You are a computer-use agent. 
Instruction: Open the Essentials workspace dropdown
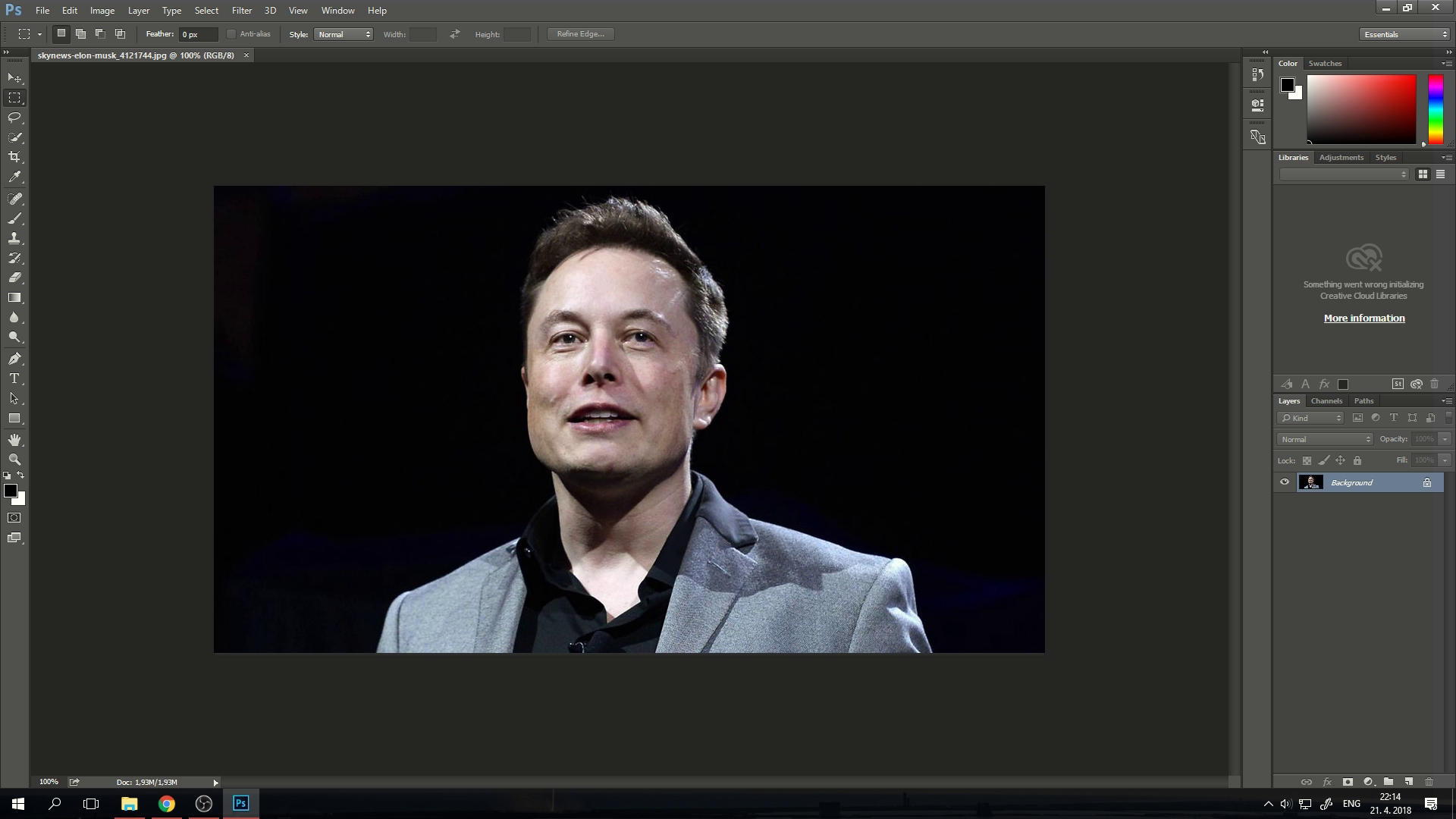1404,34
